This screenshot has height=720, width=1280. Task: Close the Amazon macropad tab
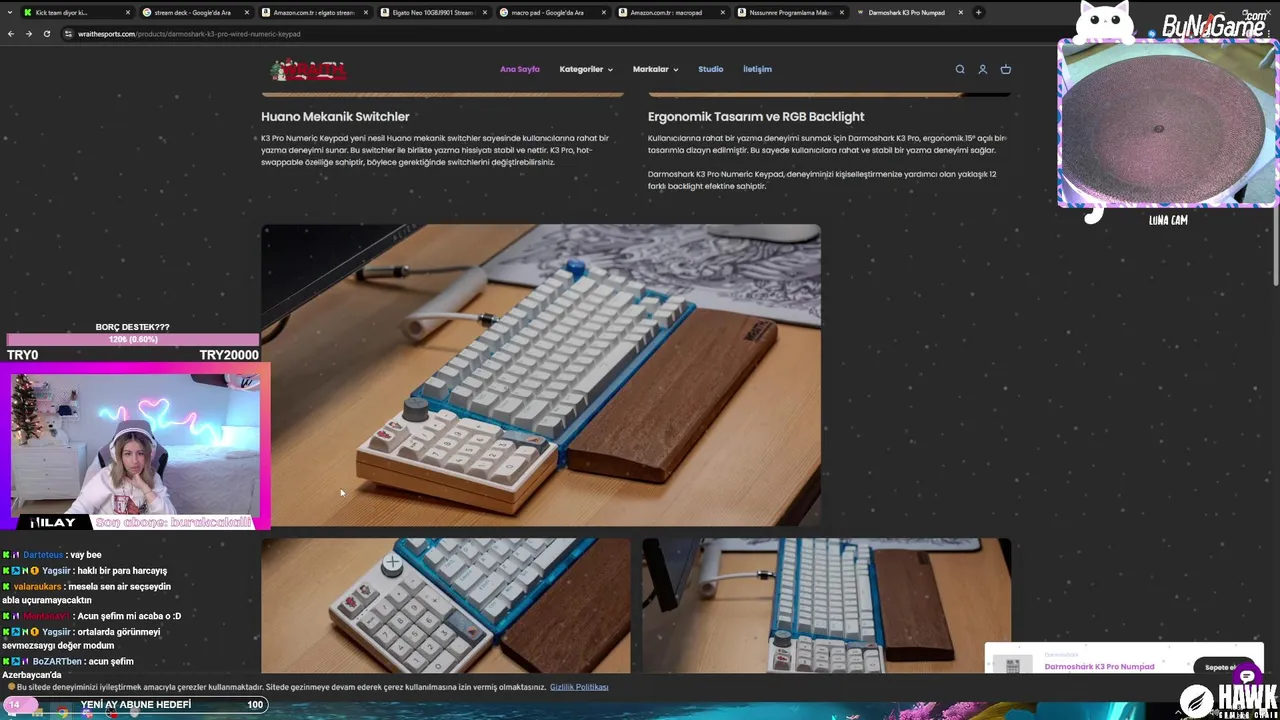(723, 13)
